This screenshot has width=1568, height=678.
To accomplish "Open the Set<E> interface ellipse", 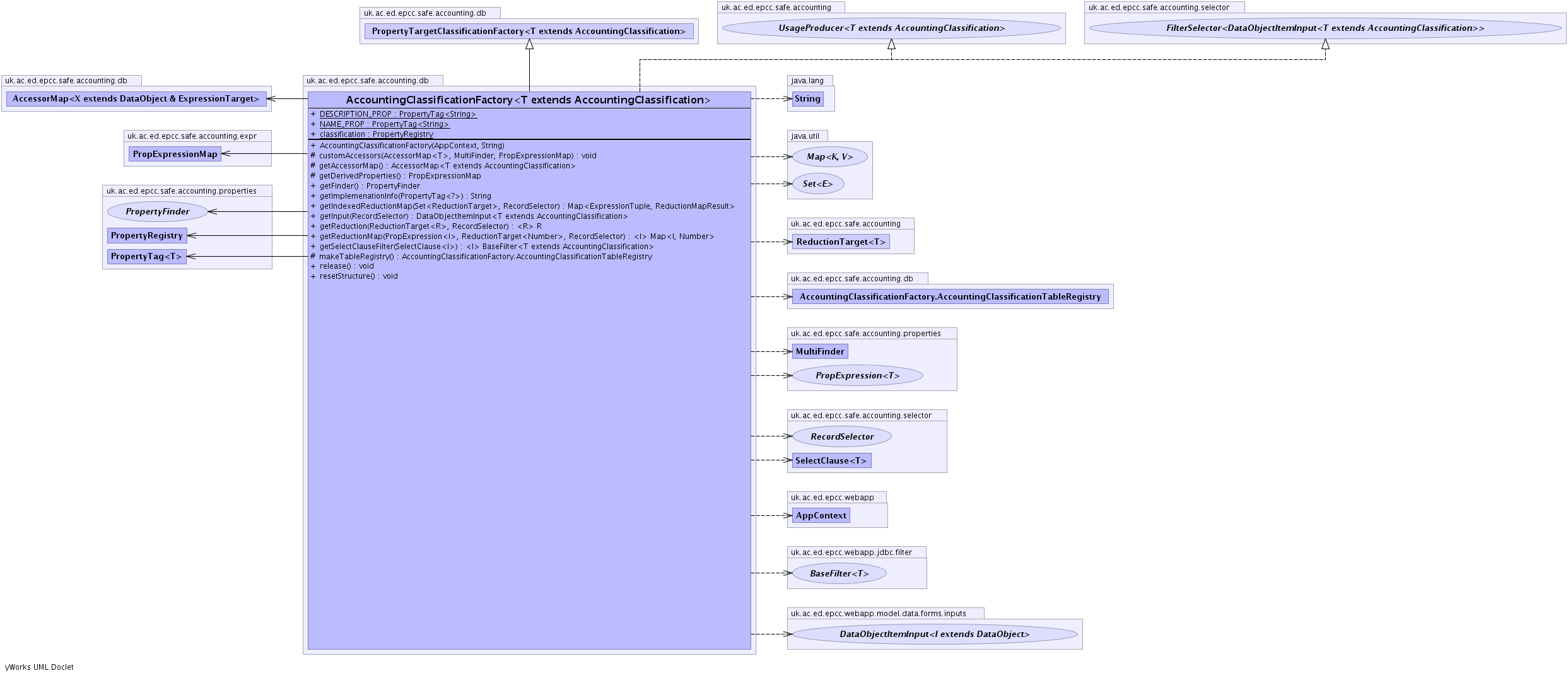I will (x=817, y=184).
